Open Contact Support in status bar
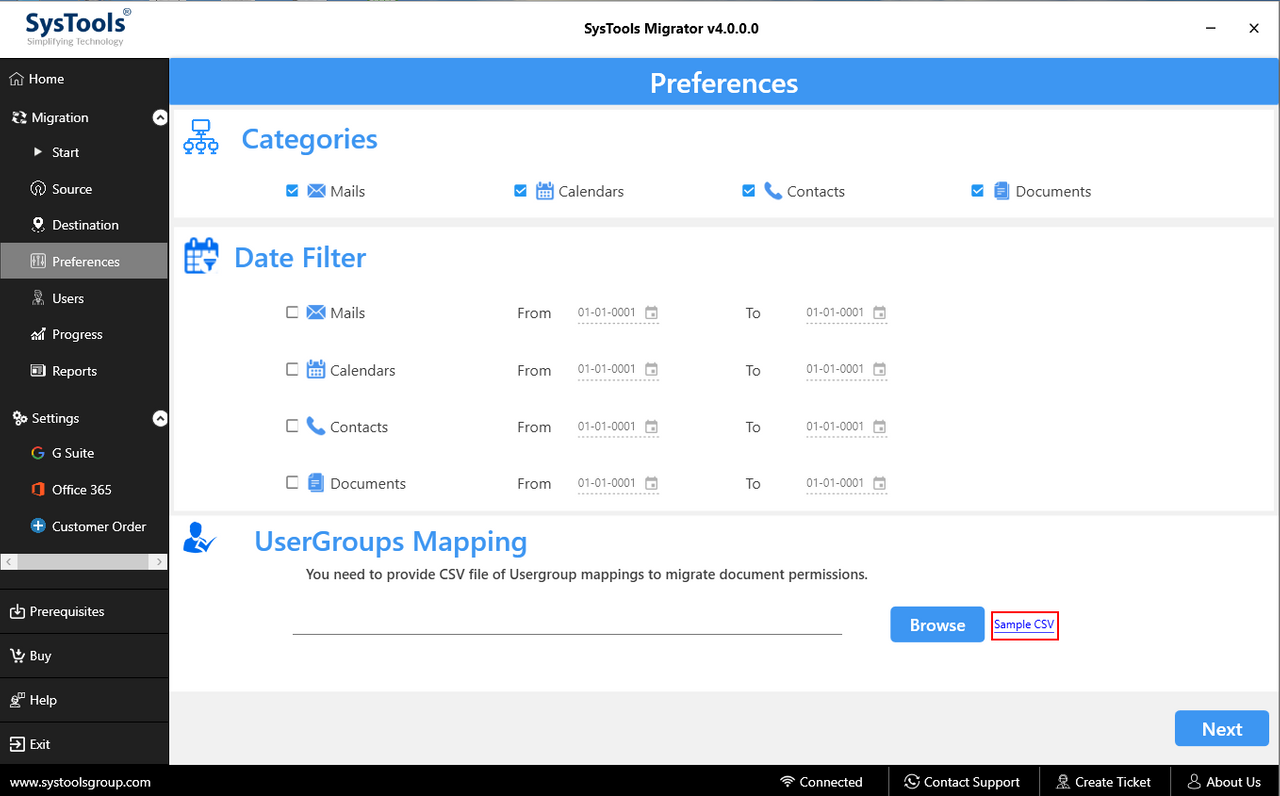 [962, 782]
